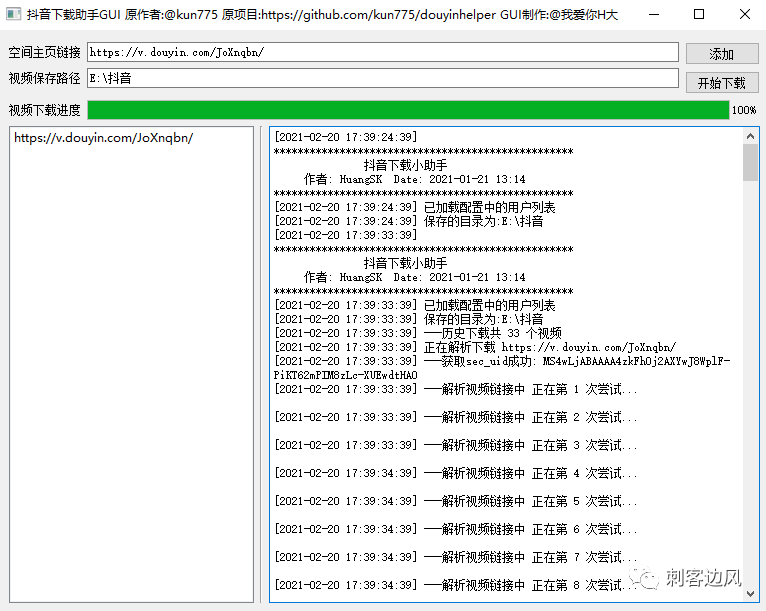
Task: Click the log line 正在第 7 次尝试
Action: (x=456, y=557)
